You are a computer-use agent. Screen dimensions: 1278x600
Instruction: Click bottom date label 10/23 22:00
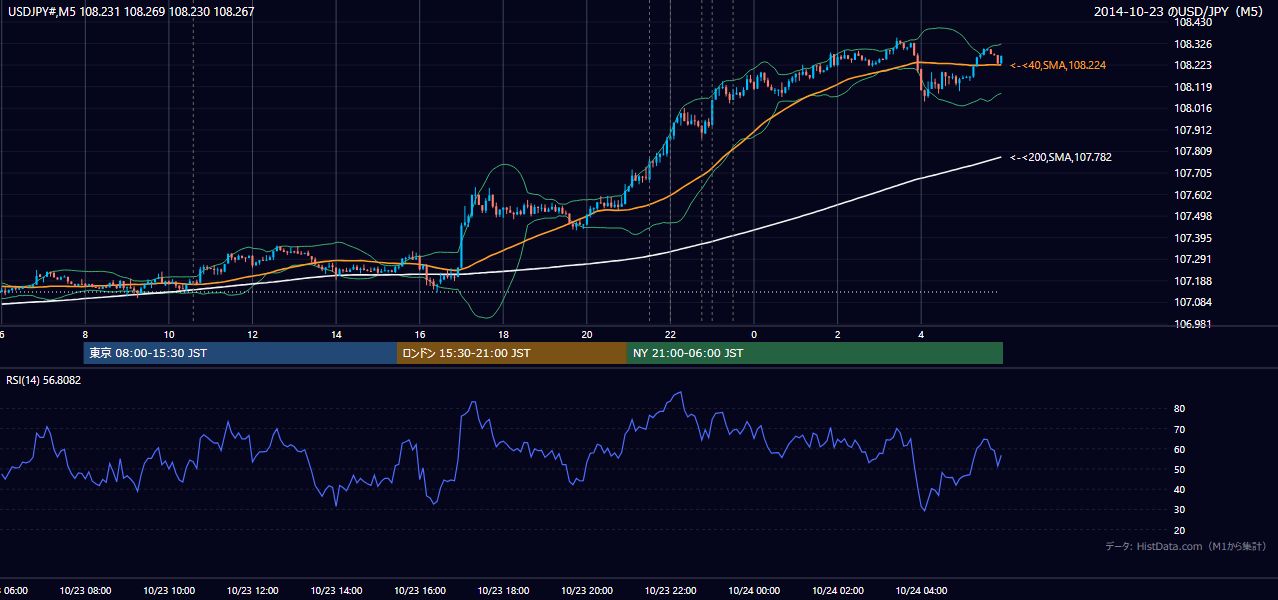671,591
